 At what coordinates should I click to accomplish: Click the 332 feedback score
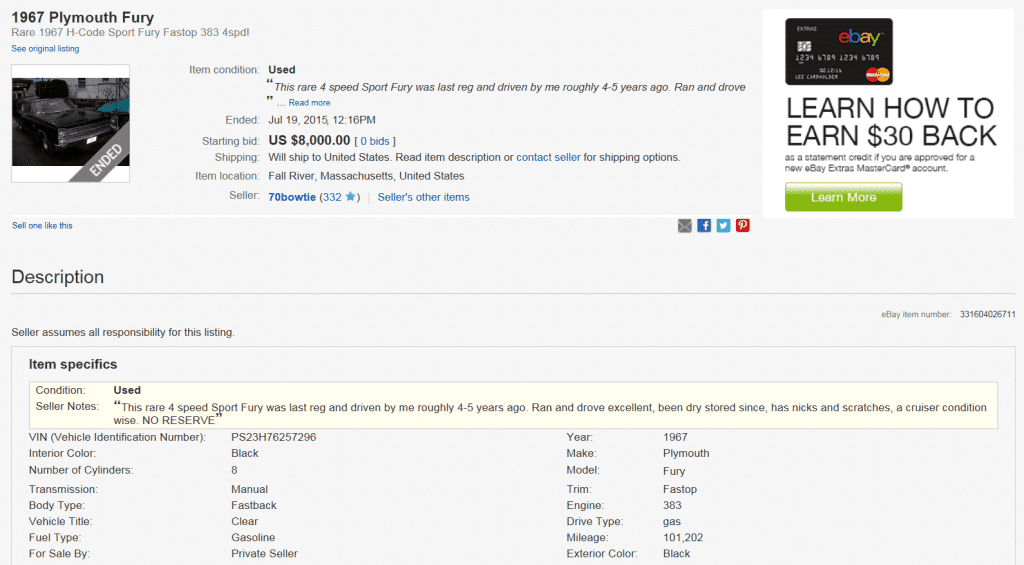click(x=331, y=197)
